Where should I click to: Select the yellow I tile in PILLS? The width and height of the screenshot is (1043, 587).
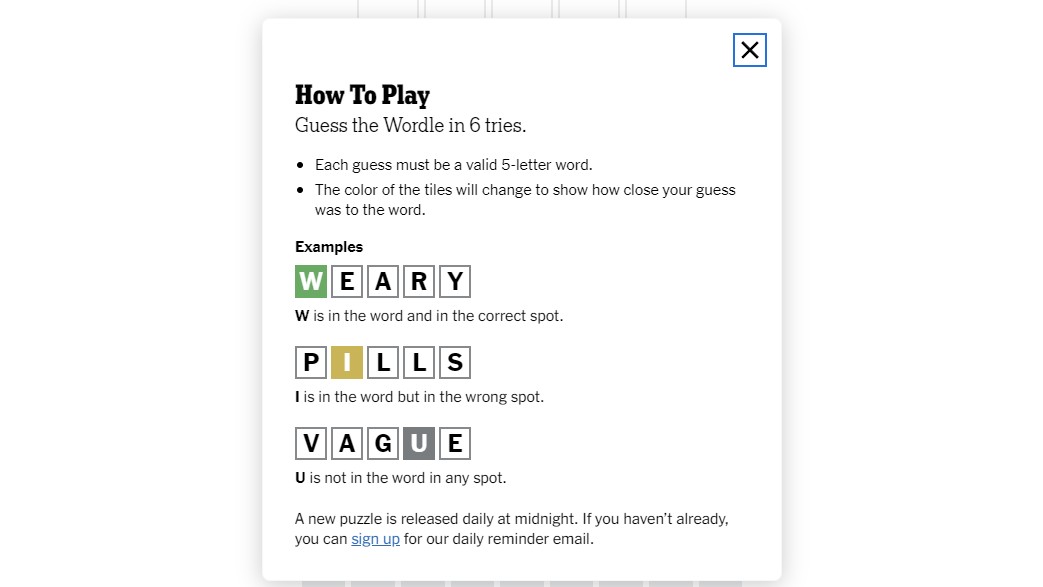pyautogui.click(x=347, y=362)
